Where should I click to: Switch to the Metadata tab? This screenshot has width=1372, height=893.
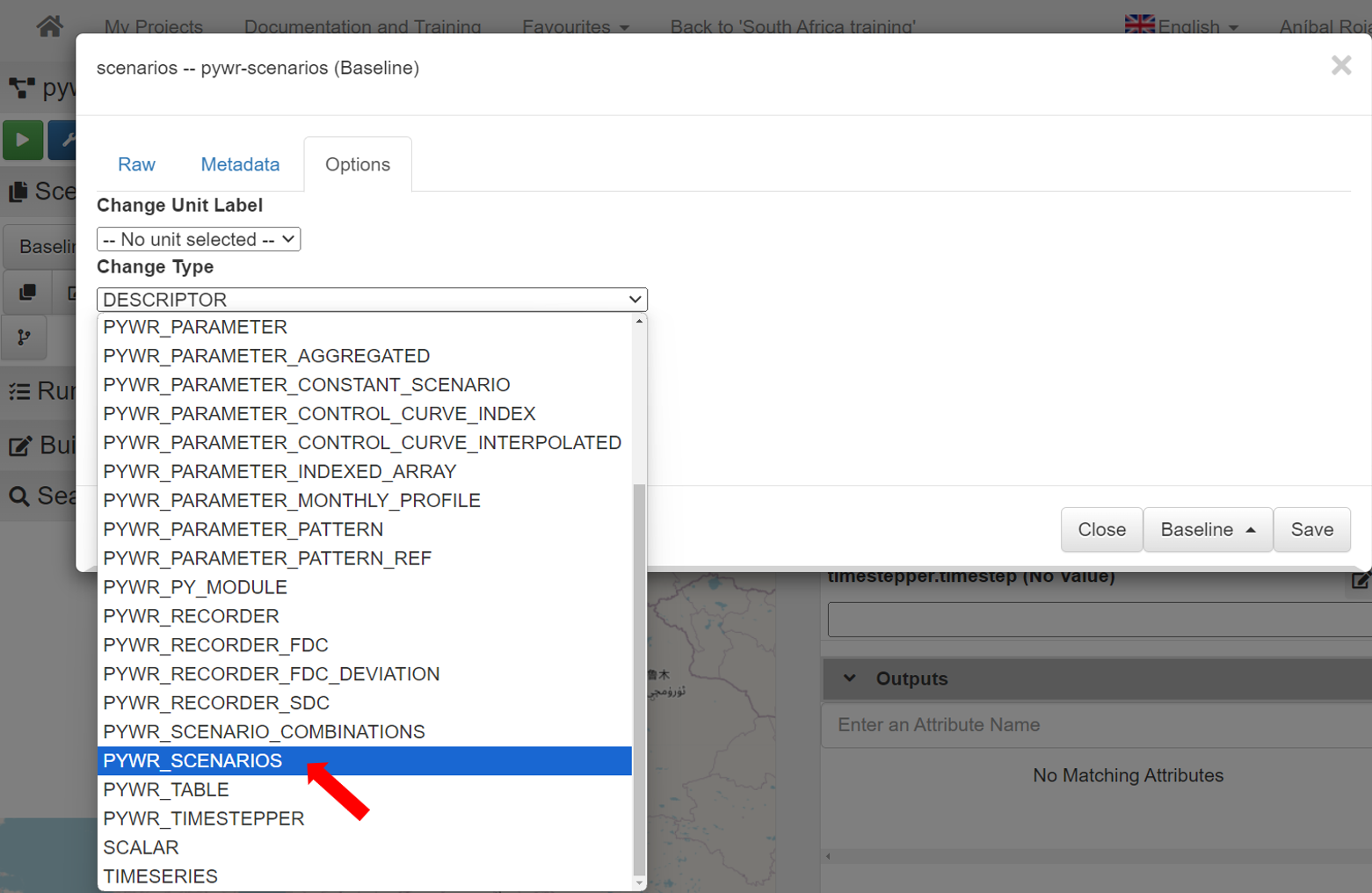click(x=240, y=165)
